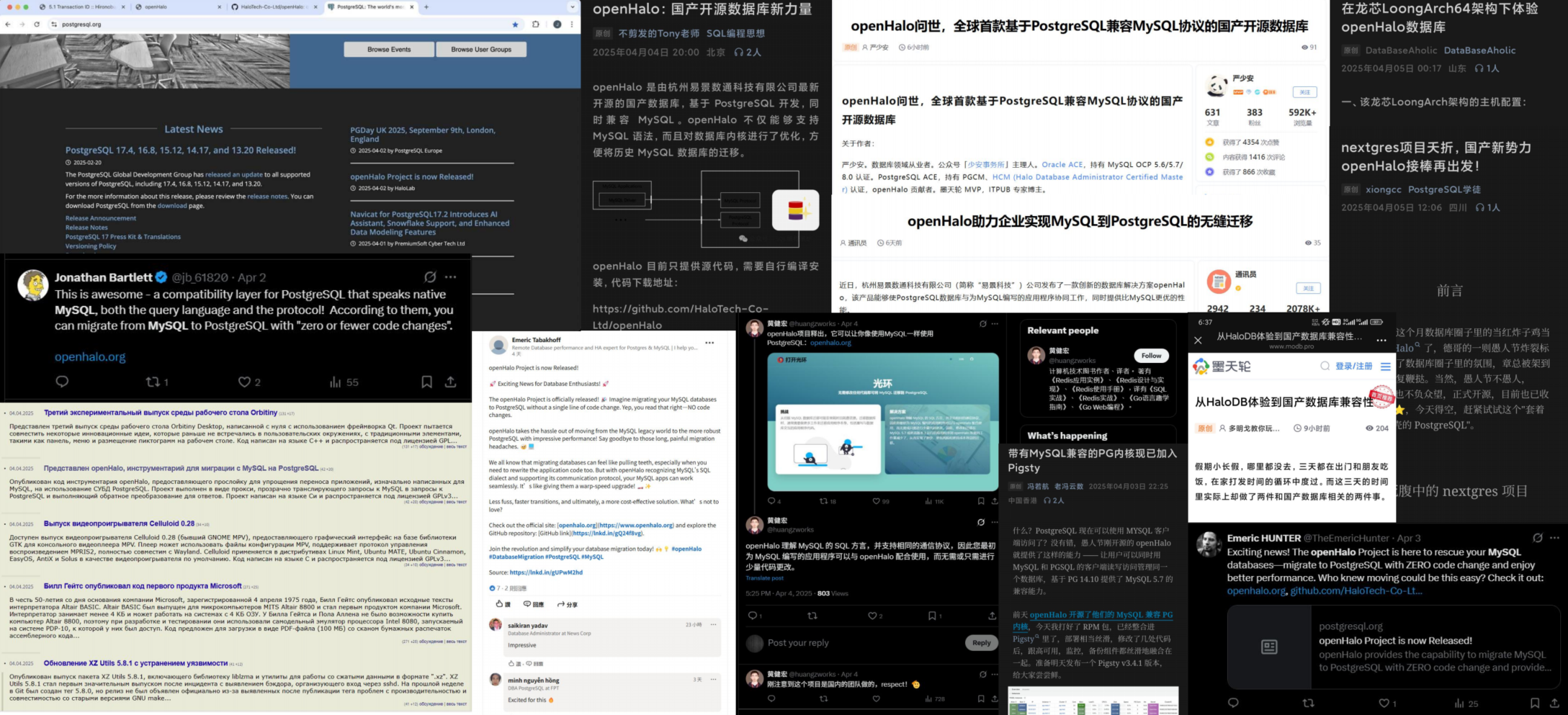Click the Browse Events button
Screen dimensions: 1568x715
(x=389, y=50)
